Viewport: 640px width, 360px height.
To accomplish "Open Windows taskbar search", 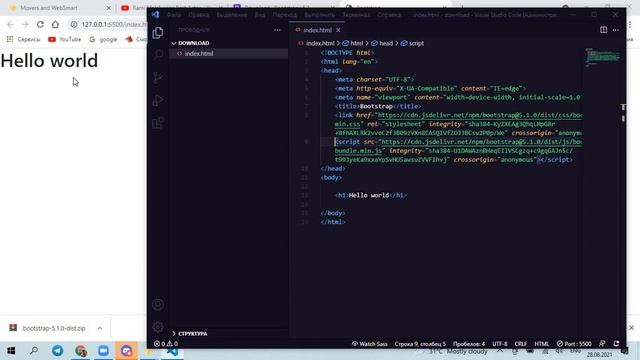I will pyautogui.click(x=34, y=351).
